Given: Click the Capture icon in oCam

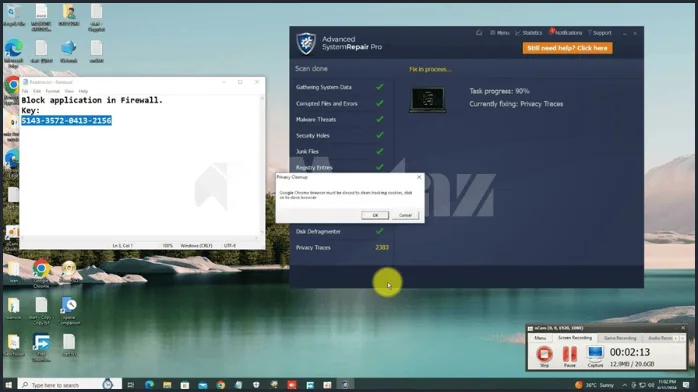Looking at the screenshot, I should [595, 356].
